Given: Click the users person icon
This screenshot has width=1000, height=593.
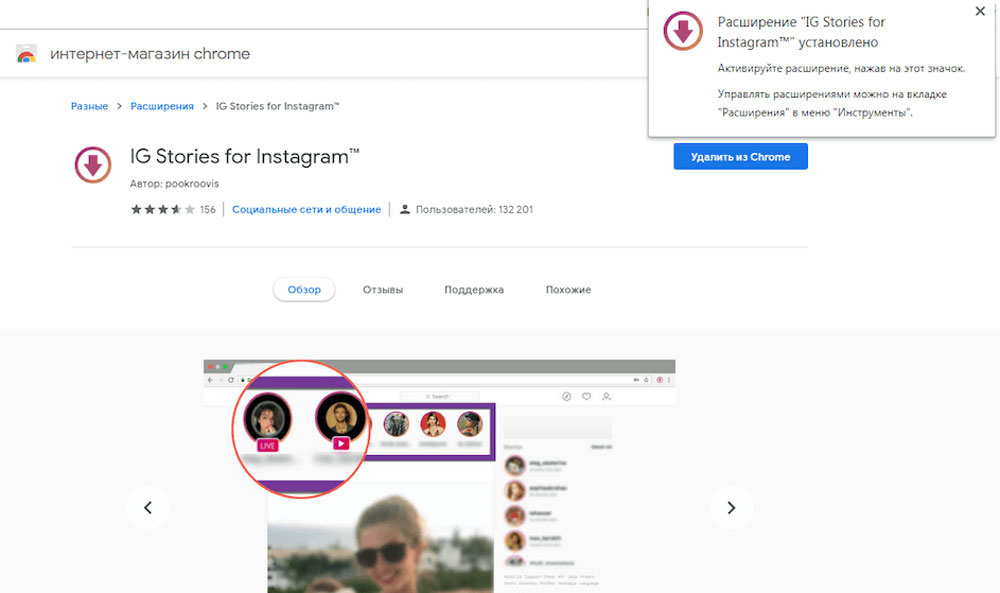Looking at the screenshot, I should pyautogui.click(x=404, y=209).
